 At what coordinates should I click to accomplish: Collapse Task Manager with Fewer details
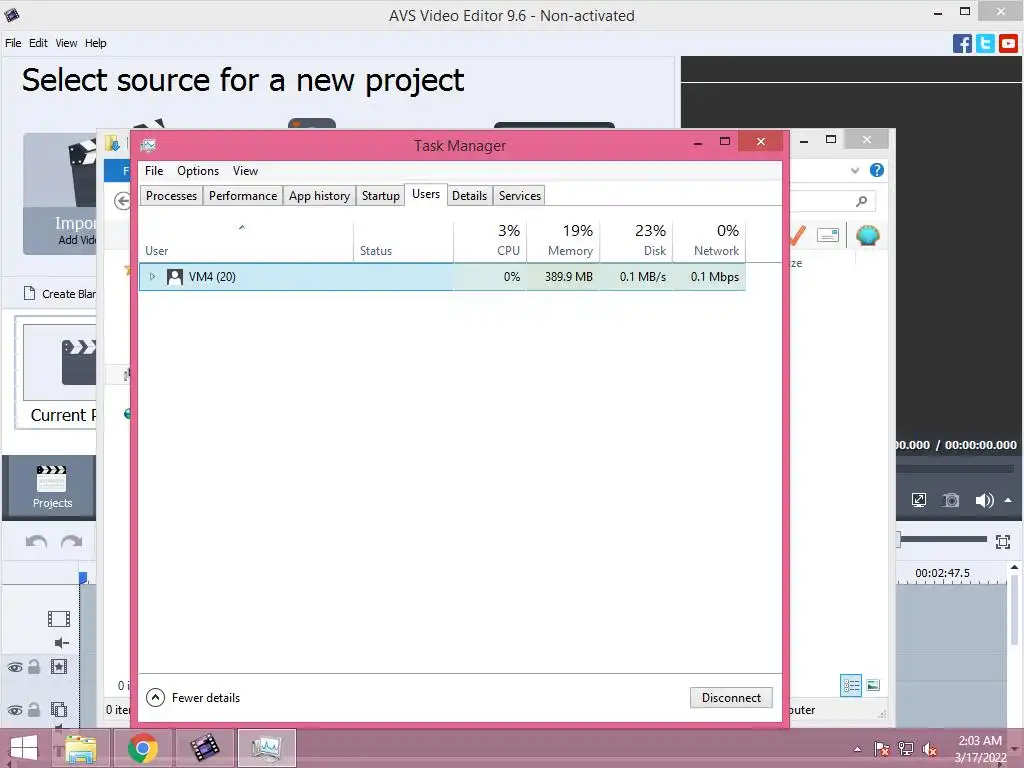(x=193, y=697)
